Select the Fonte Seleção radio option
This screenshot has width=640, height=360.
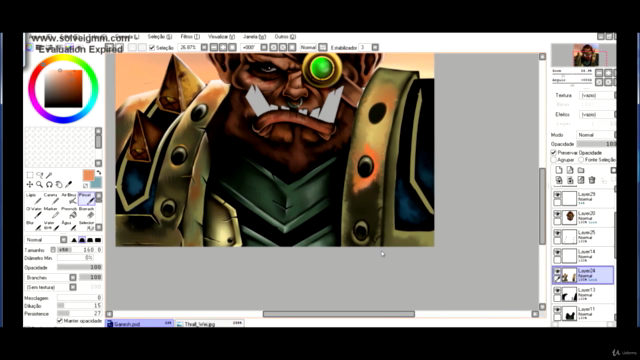point(581,160)
